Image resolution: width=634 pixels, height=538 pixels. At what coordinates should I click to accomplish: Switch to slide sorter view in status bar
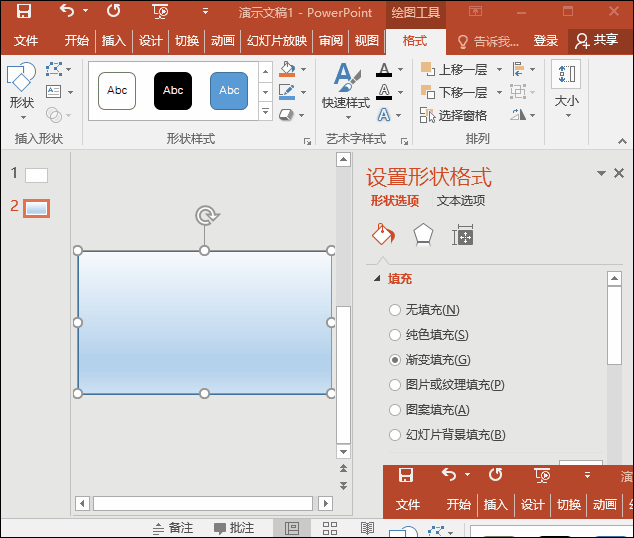(x=330, y=527)
